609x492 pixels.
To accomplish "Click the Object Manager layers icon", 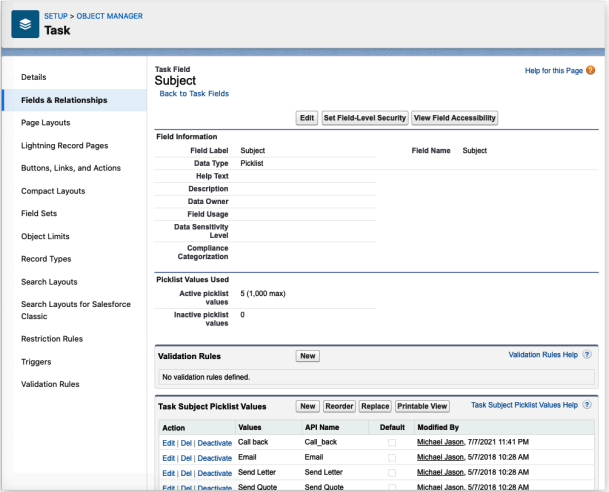I will [x=25, y=24].
